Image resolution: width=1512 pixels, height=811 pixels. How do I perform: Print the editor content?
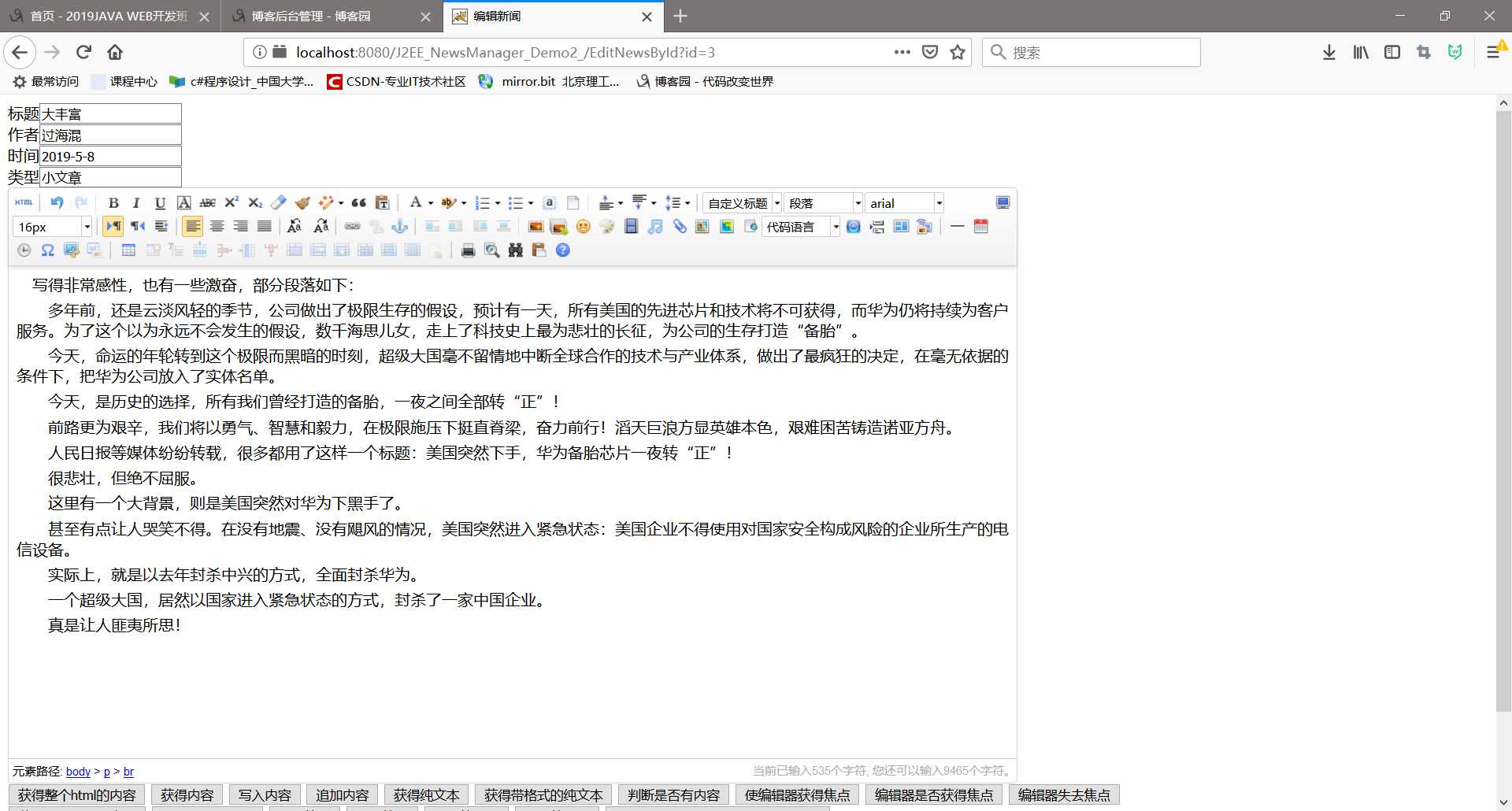[x=468, y=250]
